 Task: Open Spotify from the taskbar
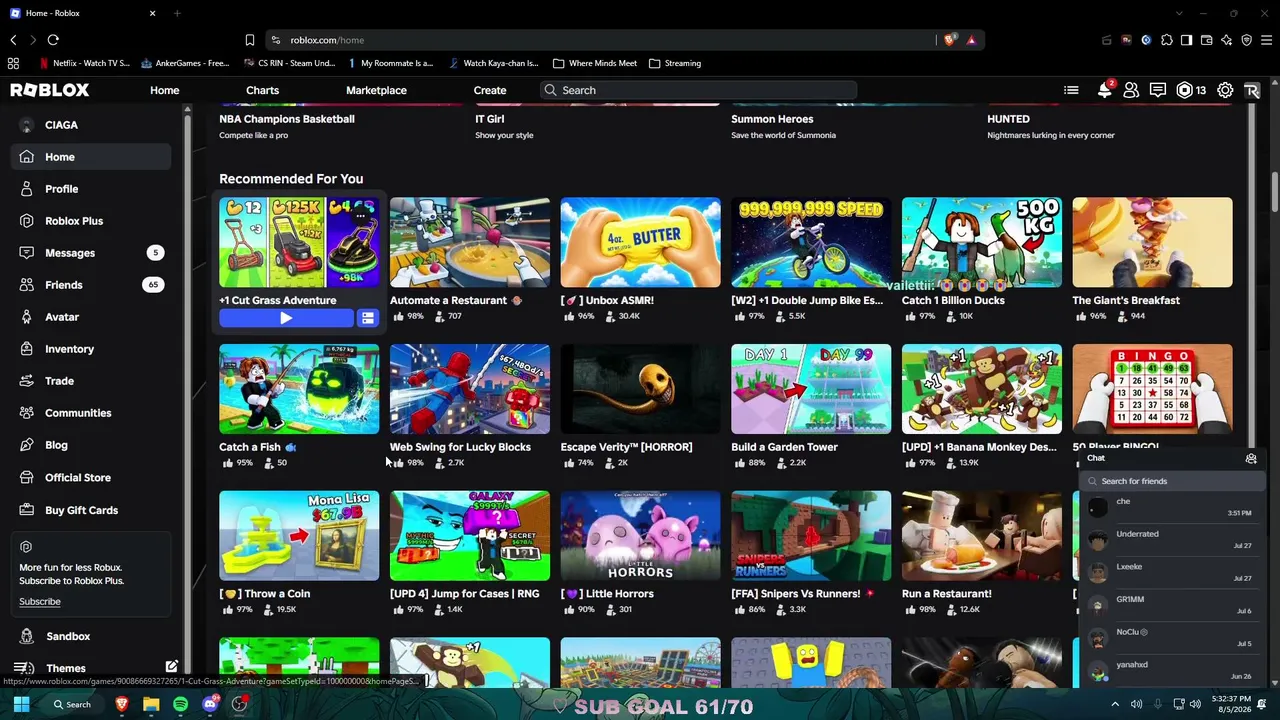[x=180, y=704]
